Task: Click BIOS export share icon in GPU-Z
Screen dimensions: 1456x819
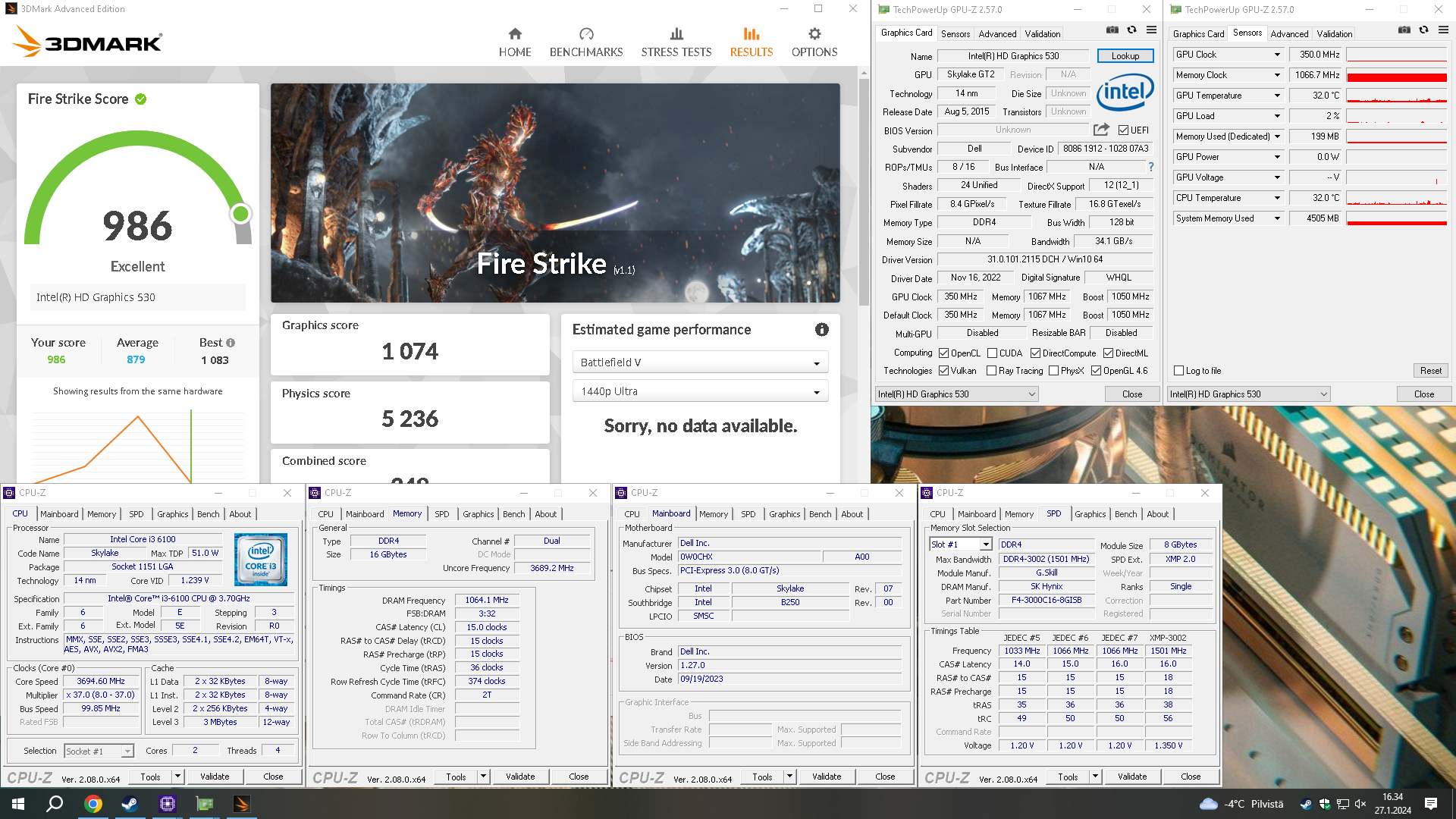Action: click(1101, 130)
